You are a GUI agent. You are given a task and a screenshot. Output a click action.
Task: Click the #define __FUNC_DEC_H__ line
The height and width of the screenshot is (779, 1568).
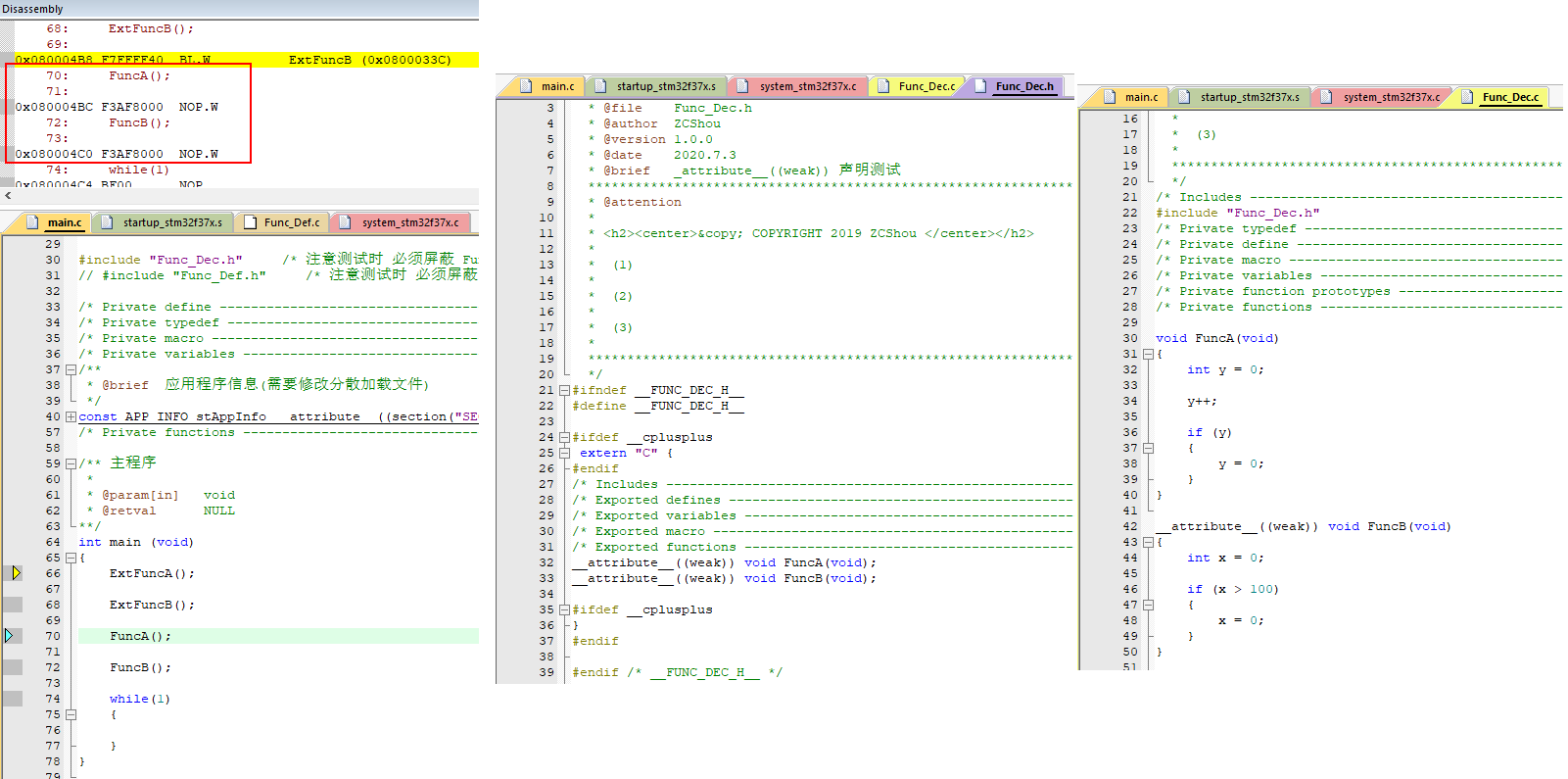(658, 406)
